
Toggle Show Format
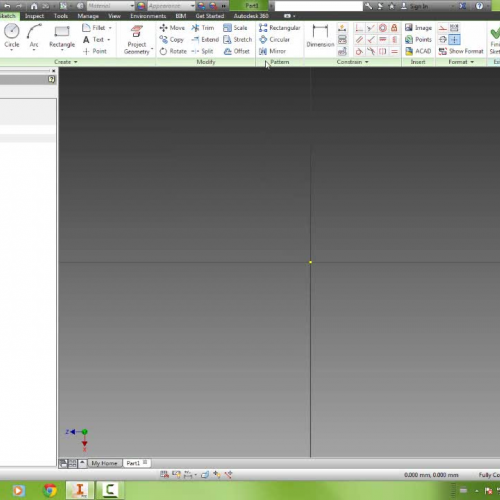[461, 51]
